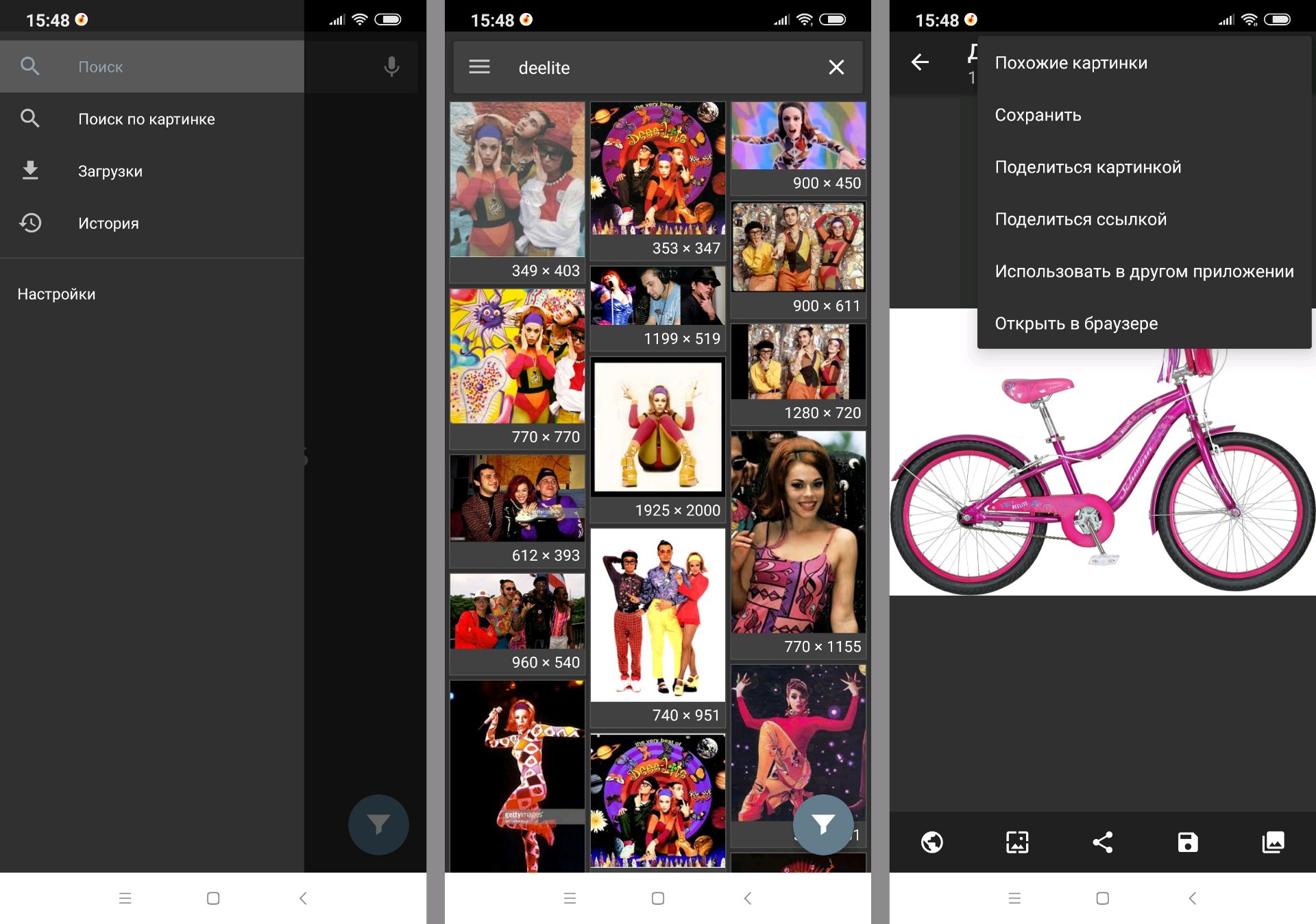The width and height of the screenshot is (1316, 924).
Task: Tap the microphone voice search icon
Action: 391,66
